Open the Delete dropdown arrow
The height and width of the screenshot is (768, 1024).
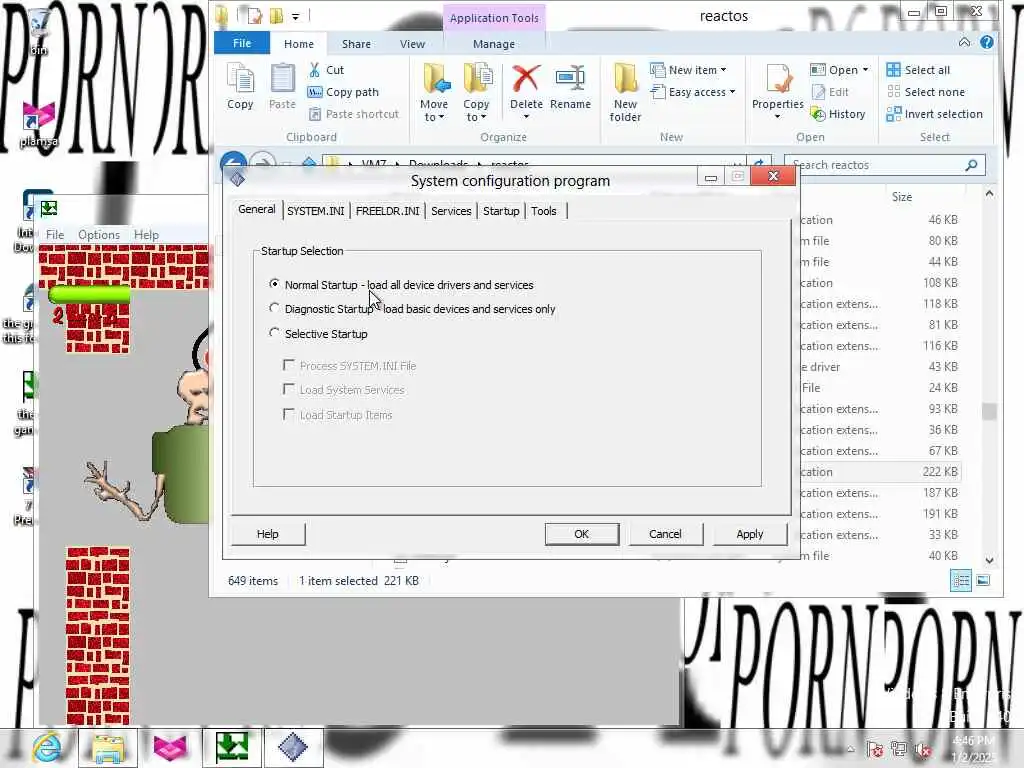point(526,117)
